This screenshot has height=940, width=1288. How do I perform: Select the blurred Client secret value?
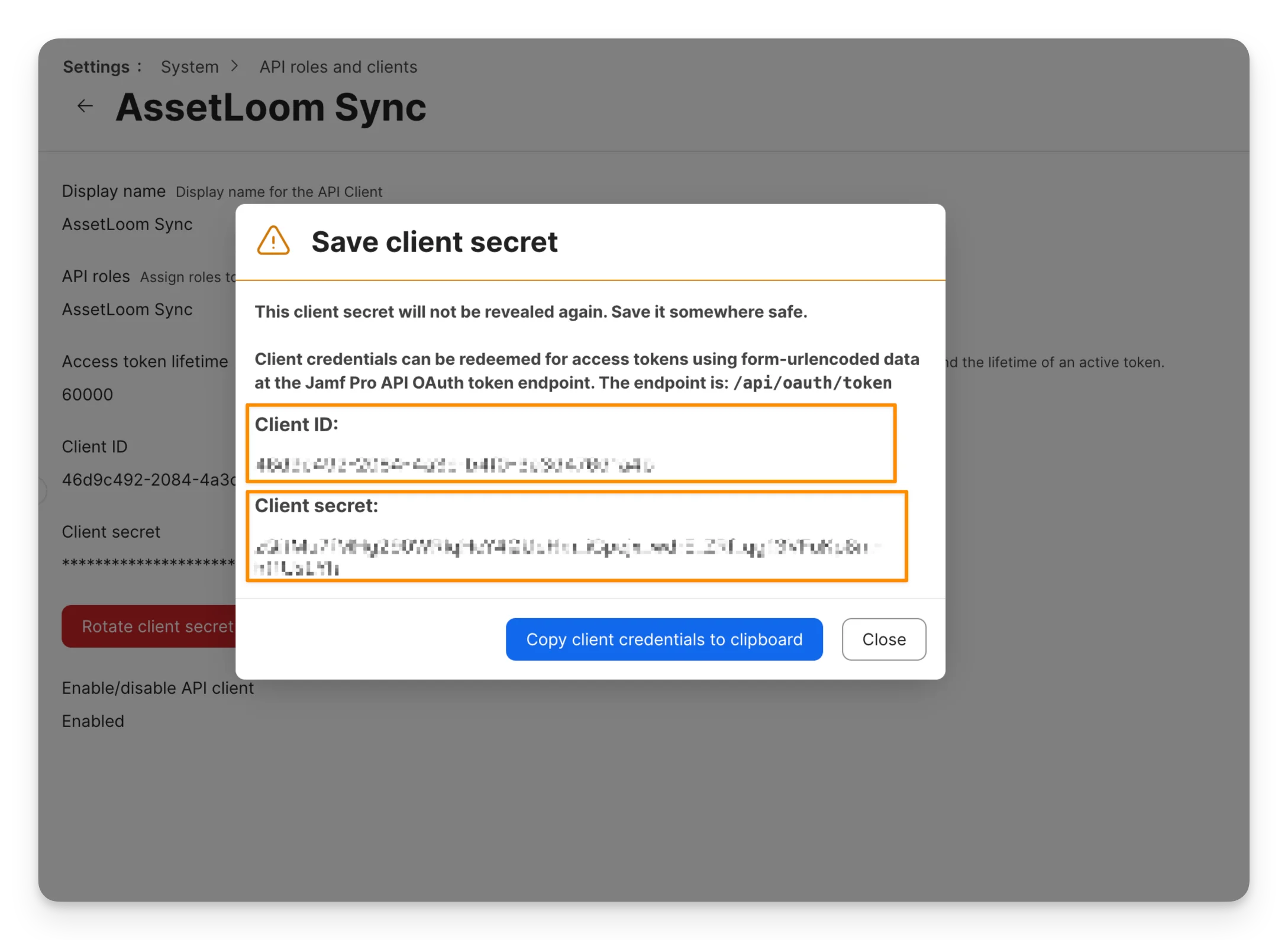click(x=568, y=557)
